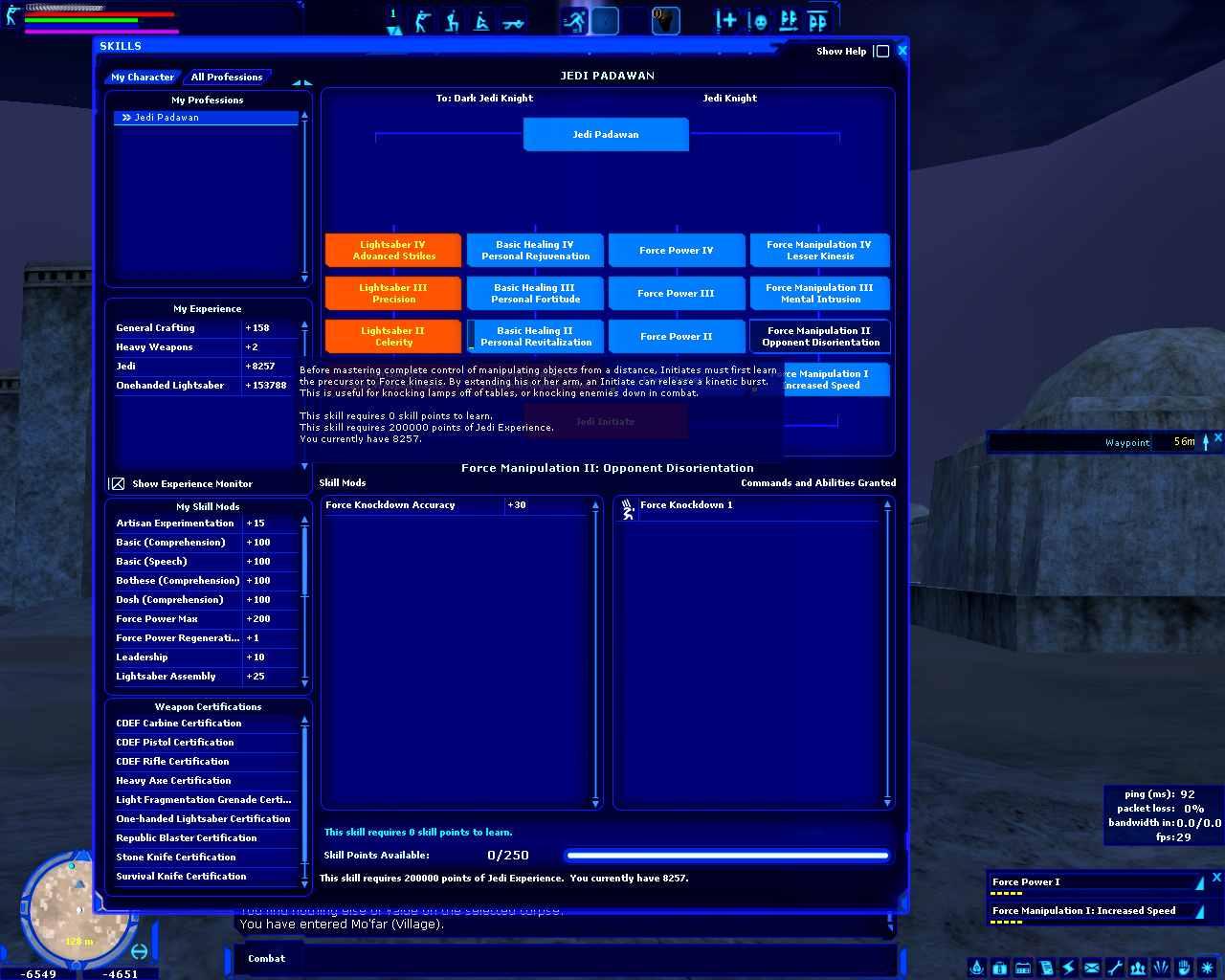Screen dimensions: 1225x980
Task: Click the keyboard/grid panel icon in bottom bar
Action: point(1022,968)
